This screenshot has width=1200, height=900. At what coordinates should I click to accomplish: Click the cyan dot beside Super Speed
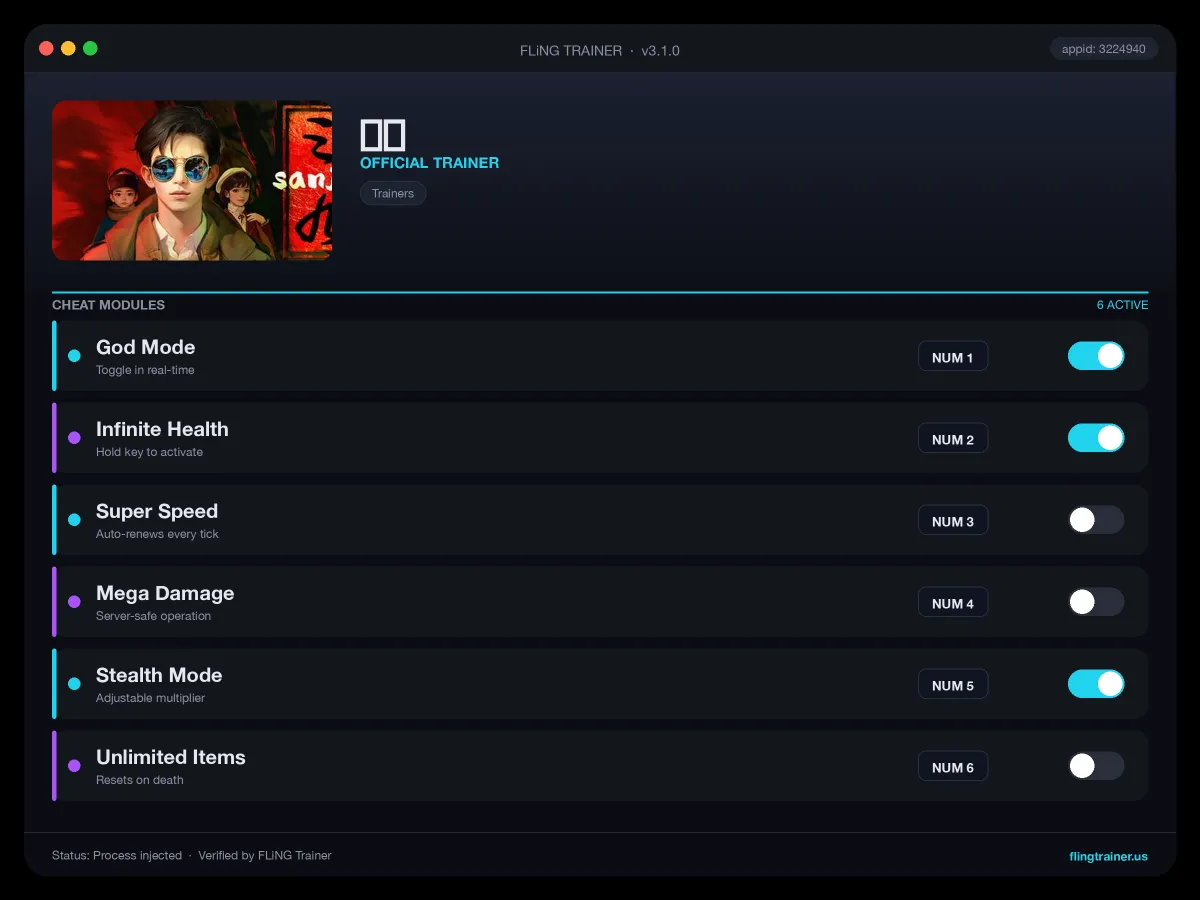[74, 520]
